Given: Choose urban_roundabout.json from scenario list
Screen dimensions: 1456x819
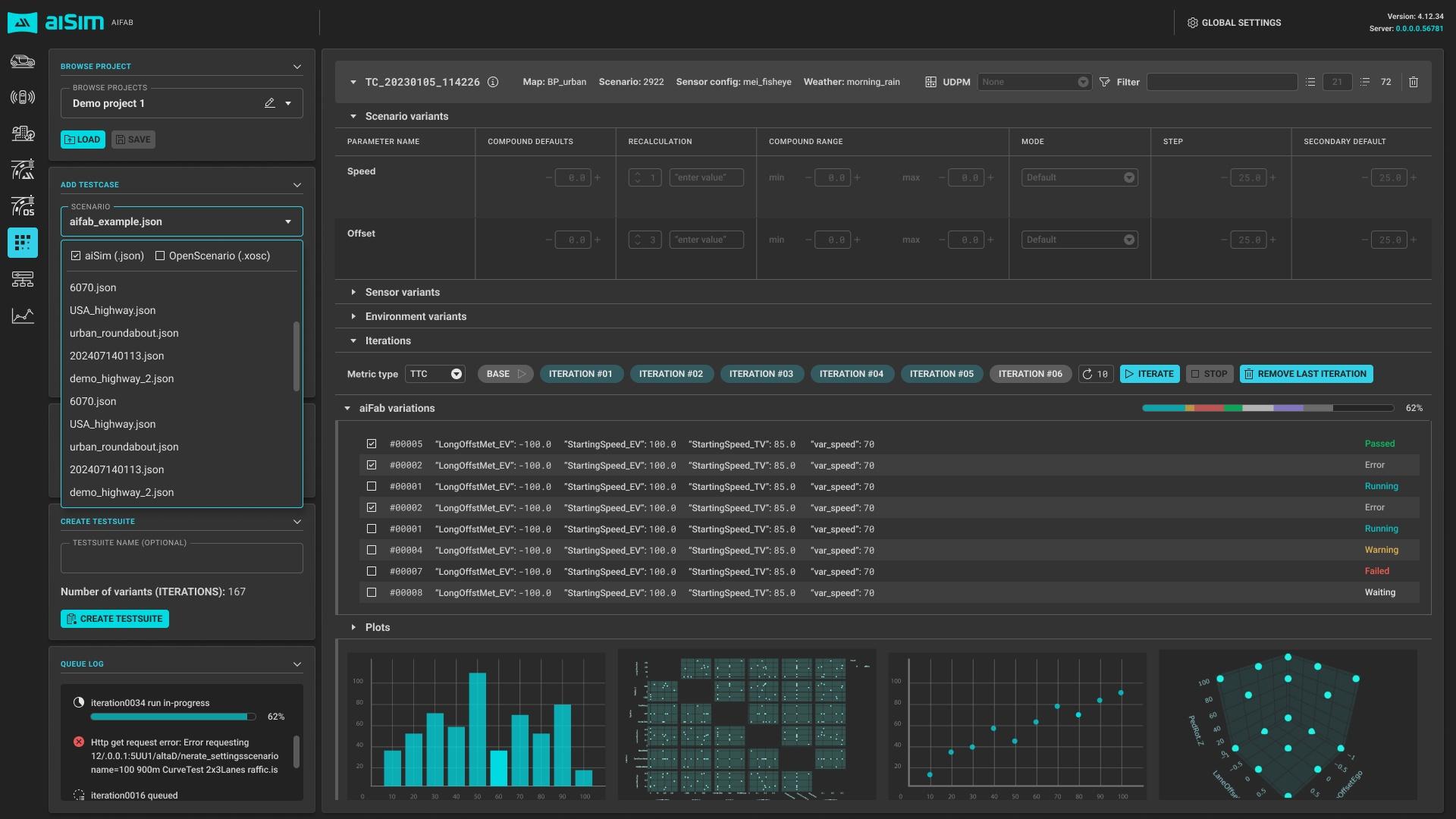Looking at the screenshot, I should [124, 334].
